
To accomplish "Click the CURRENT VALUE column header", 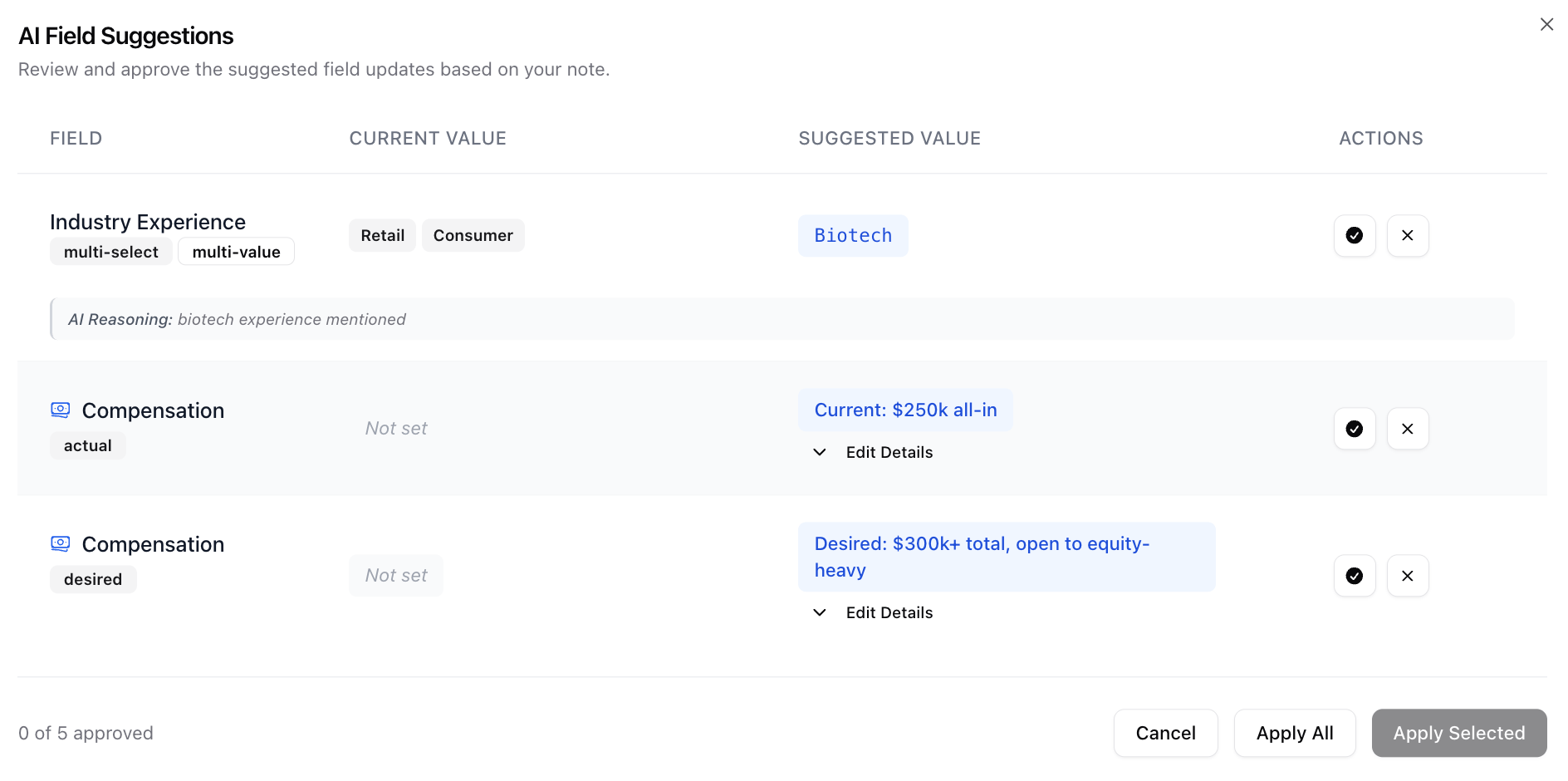I will pyautogui.click(x=428, y=139).
